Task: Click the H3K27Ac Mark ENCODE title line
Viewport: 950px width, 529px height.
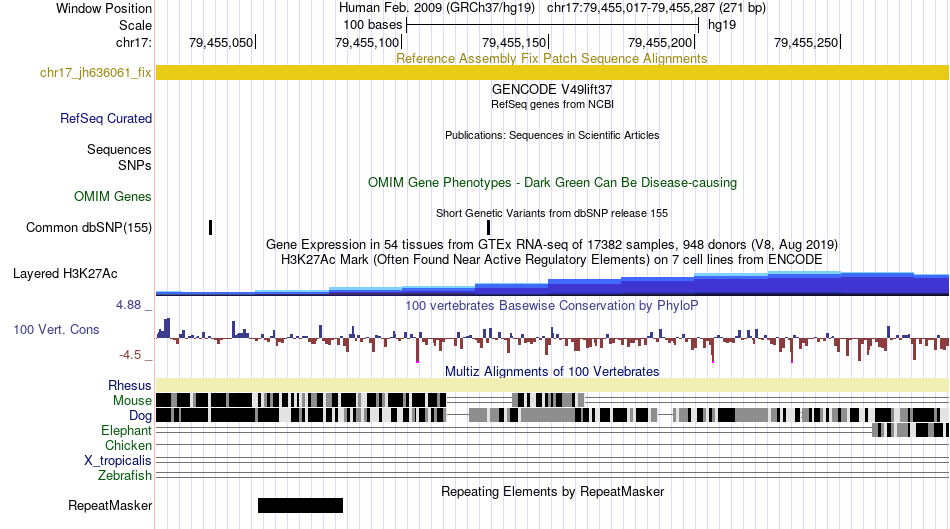Action: click(552, 260)
